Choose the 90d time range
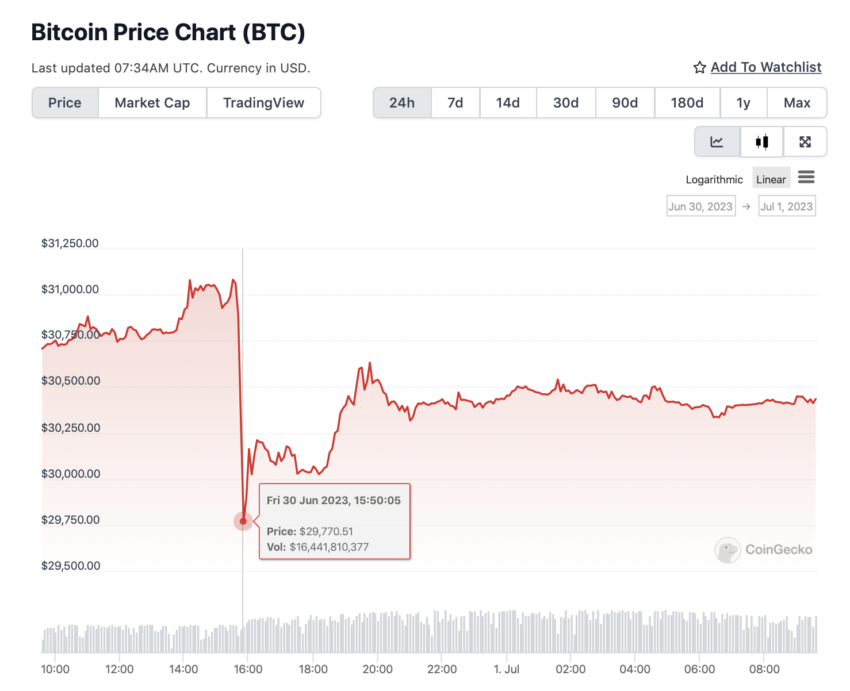Image resolution: width=850 pixels, height=691 pixels. pos(625,102)
